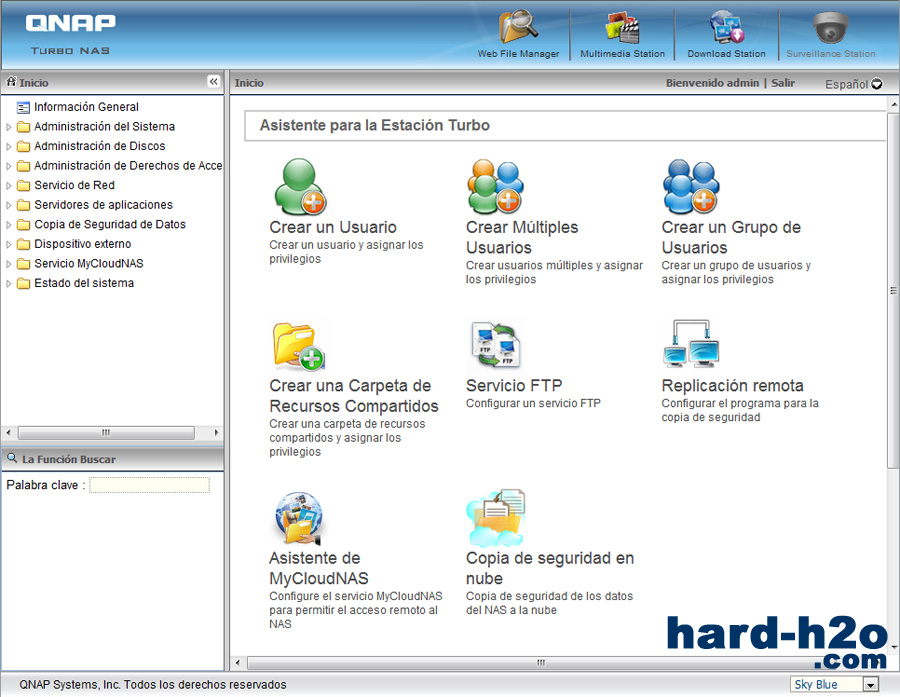The width and height of the screenshot is (900, 697).
Task: Click Crear una Carpeta de Recursos Compartidos title
Action: [354, 396]
